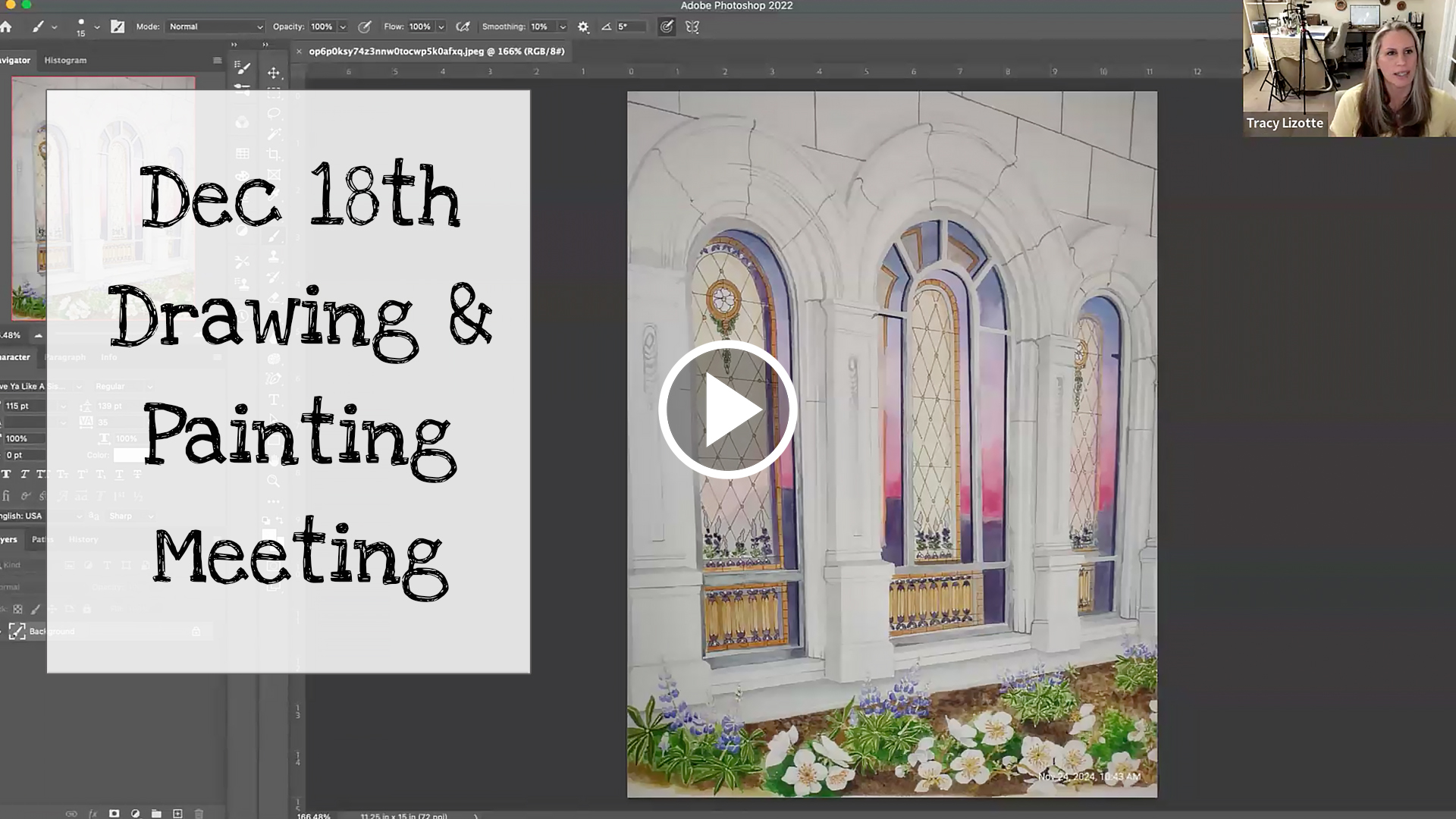The width and height of the screenshot is (1456, 819).
Task: Click the Home icon in options bar
Action: pos(6,27)
